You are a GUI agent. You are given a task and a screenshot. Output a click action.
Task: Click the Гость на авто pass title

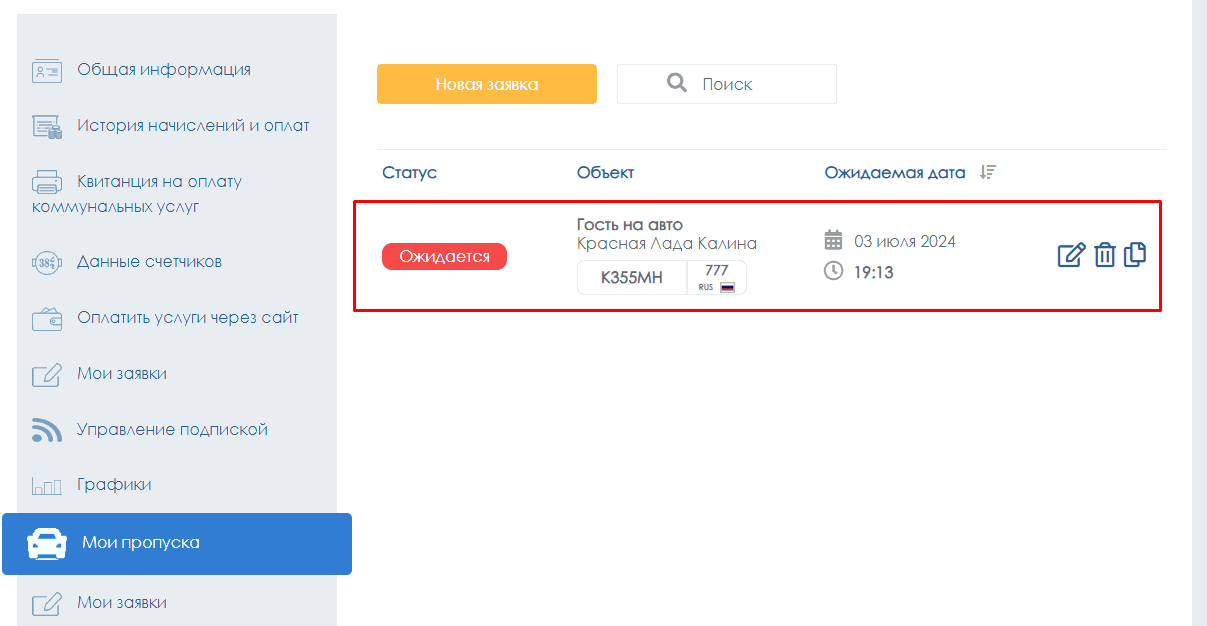click(x=629, y=224)
